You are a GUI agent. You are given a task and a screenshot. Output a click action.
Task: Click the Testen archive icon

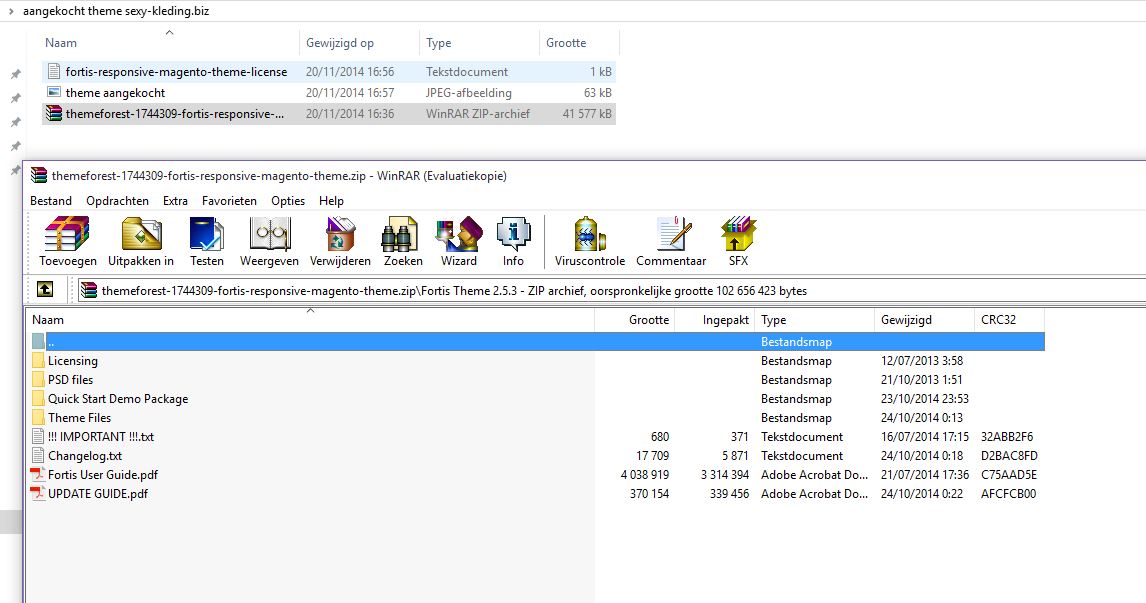click(x=207, y=234)
